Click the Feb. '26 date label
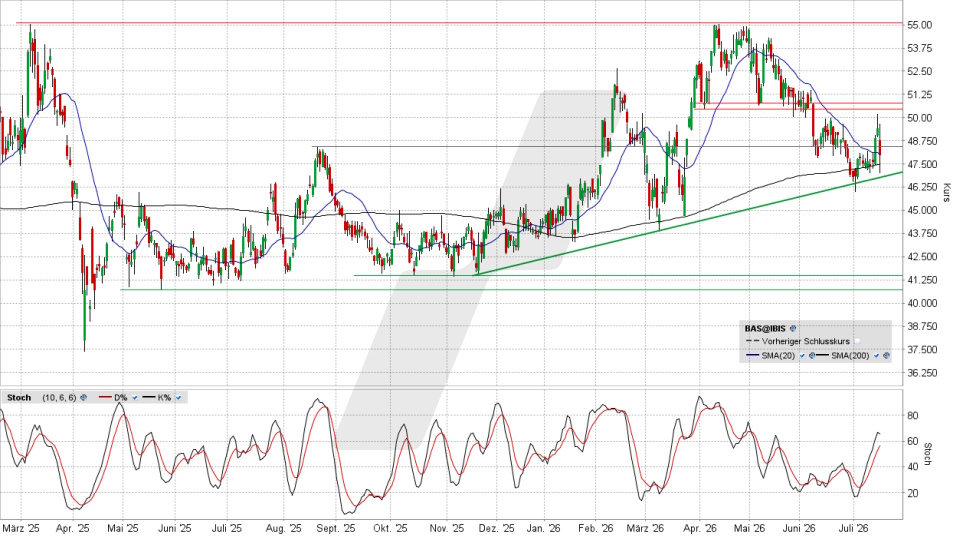Image resolution: width=960 pixels, height=540 pixels. pos(596,528)
